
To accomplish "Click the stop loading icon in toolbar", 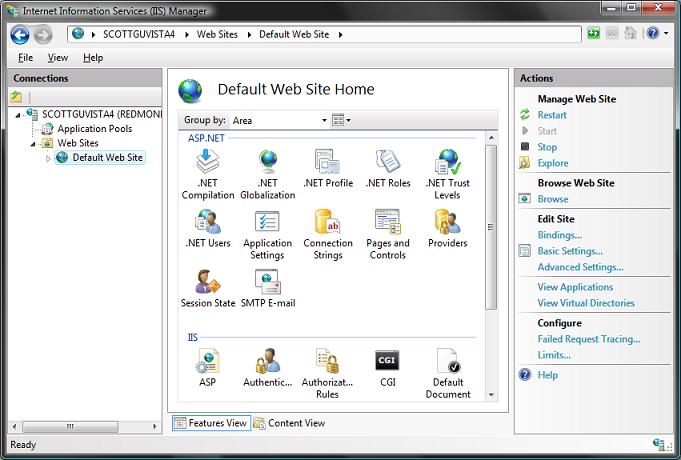I will (x=612, y=33).
